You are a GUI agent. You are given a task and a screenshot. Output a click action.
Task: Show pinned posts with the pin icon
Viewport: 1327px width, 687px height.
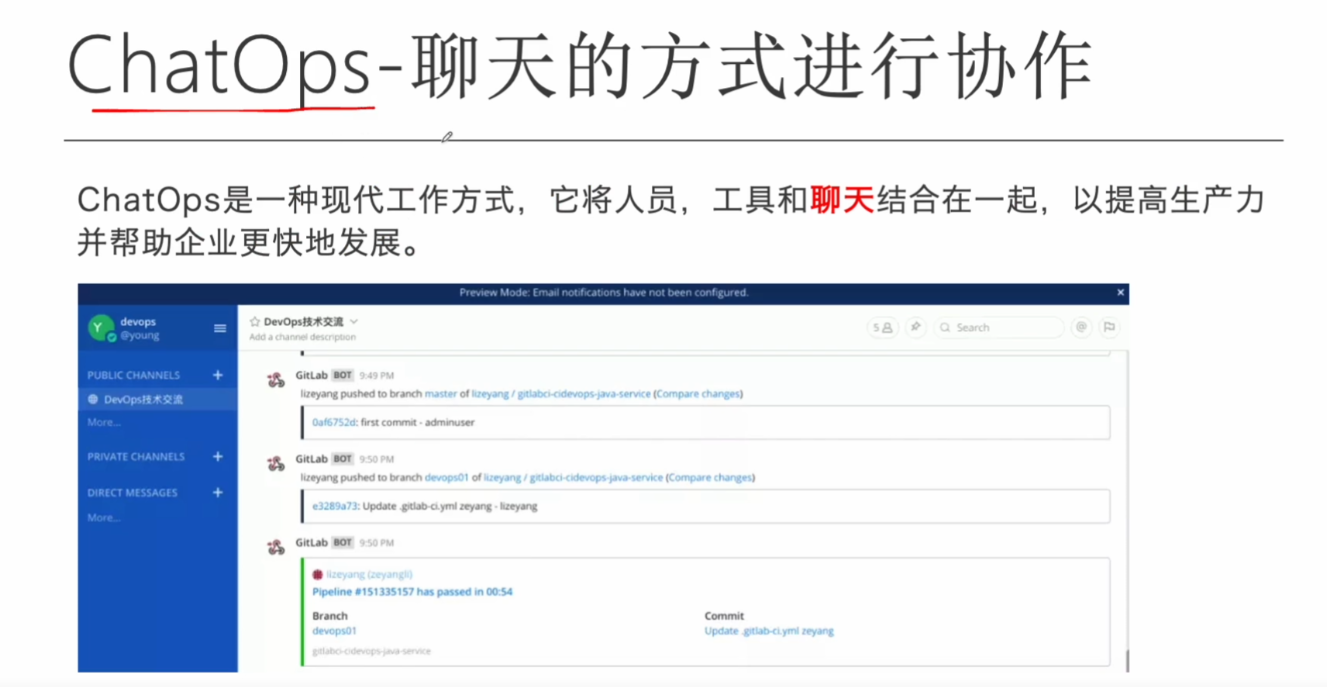(x=915, y=327)
